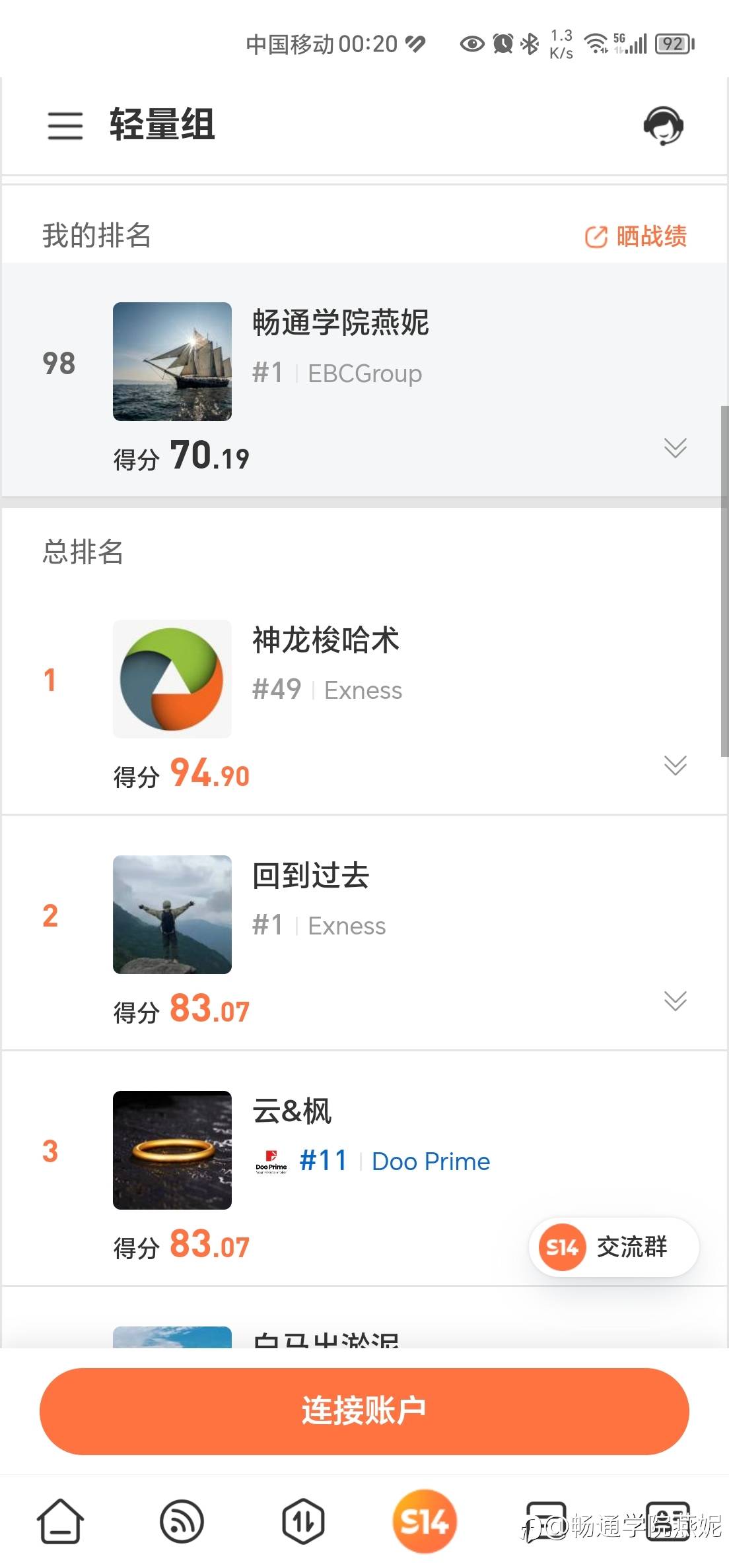Screen dimensions: 729x1568
Task: Open the hamburger menu
Action: click(x=65, y=125)
